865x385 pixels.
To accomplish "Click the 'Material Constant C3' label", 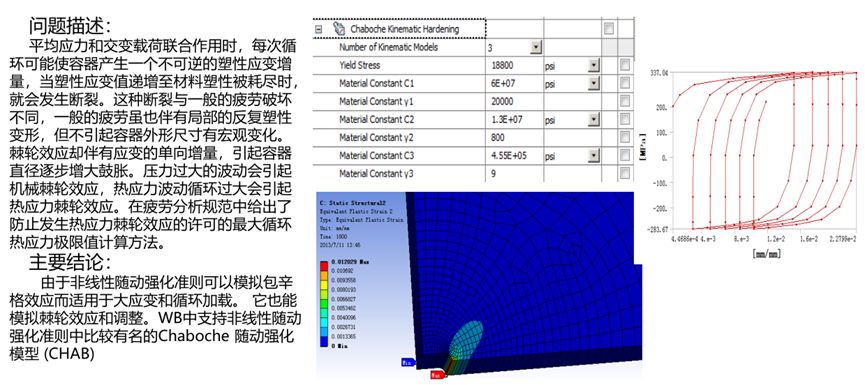I will pyautogui.click(x=376, y=156).
